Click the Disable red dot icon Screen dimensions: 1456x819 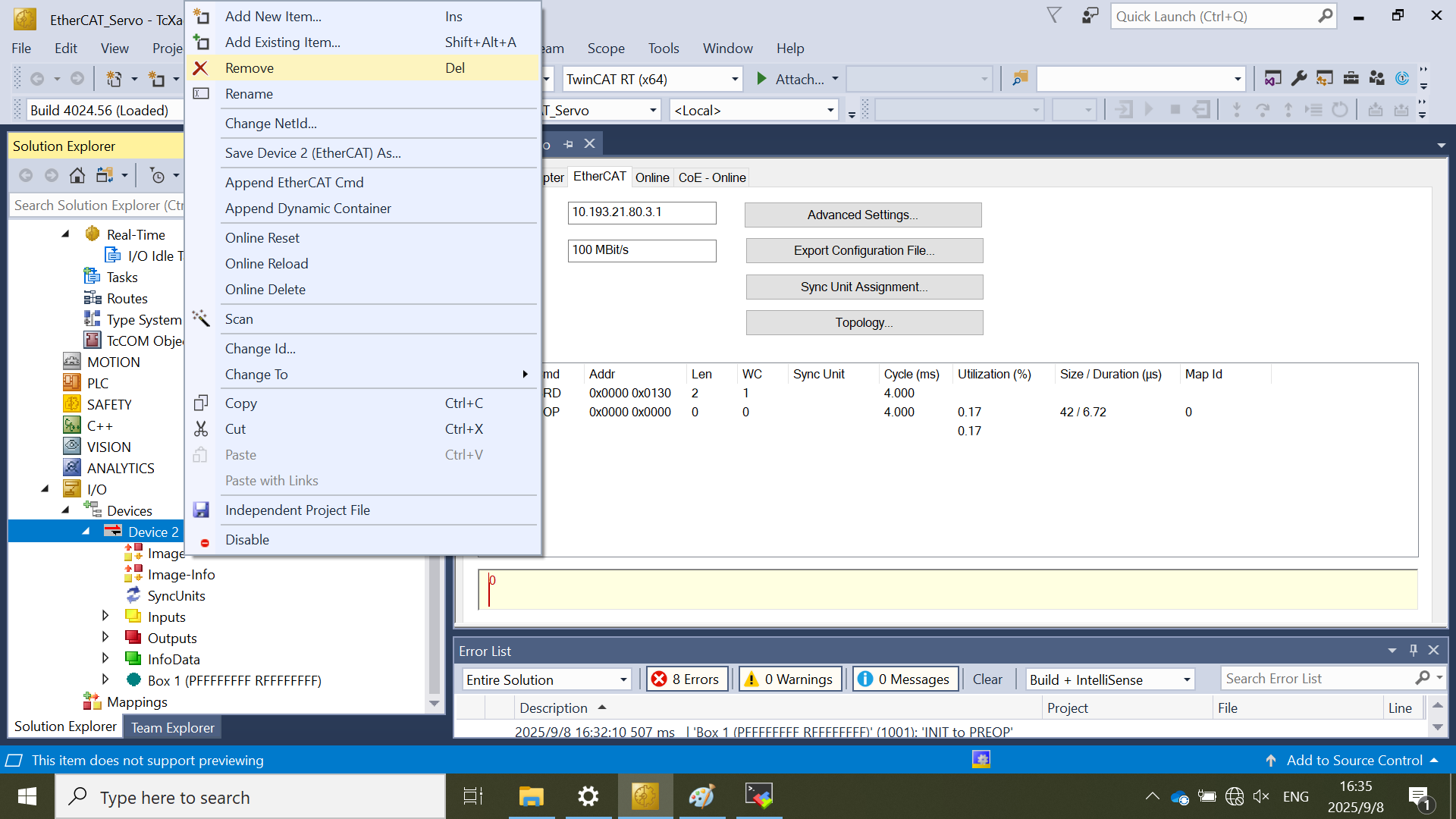205,542
